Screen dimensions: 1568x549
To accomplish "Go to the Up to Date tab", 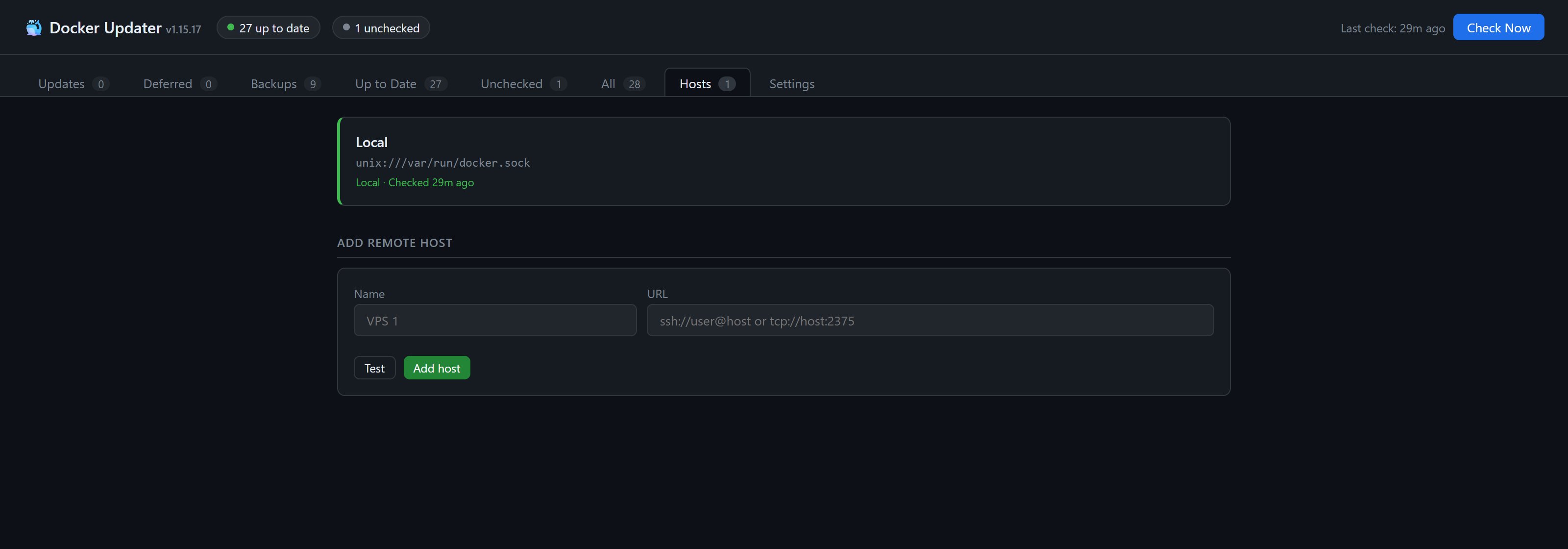I will 401,84.
